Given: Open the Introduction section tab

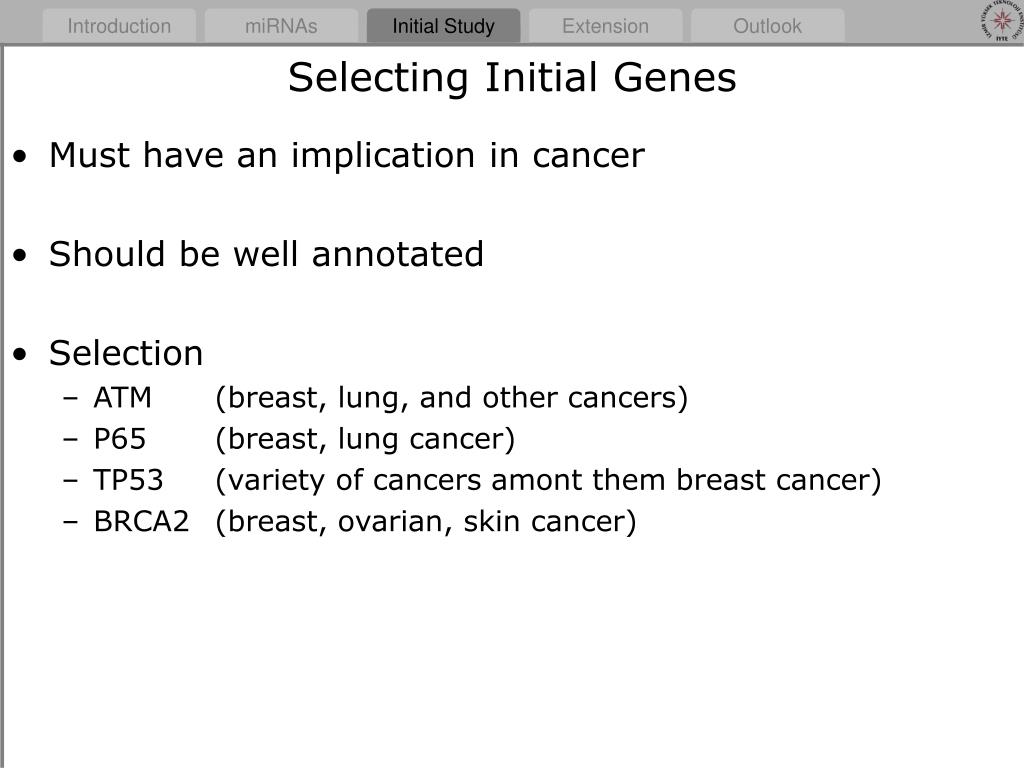Looking at the screenshot, I should [x=119, y=26].
